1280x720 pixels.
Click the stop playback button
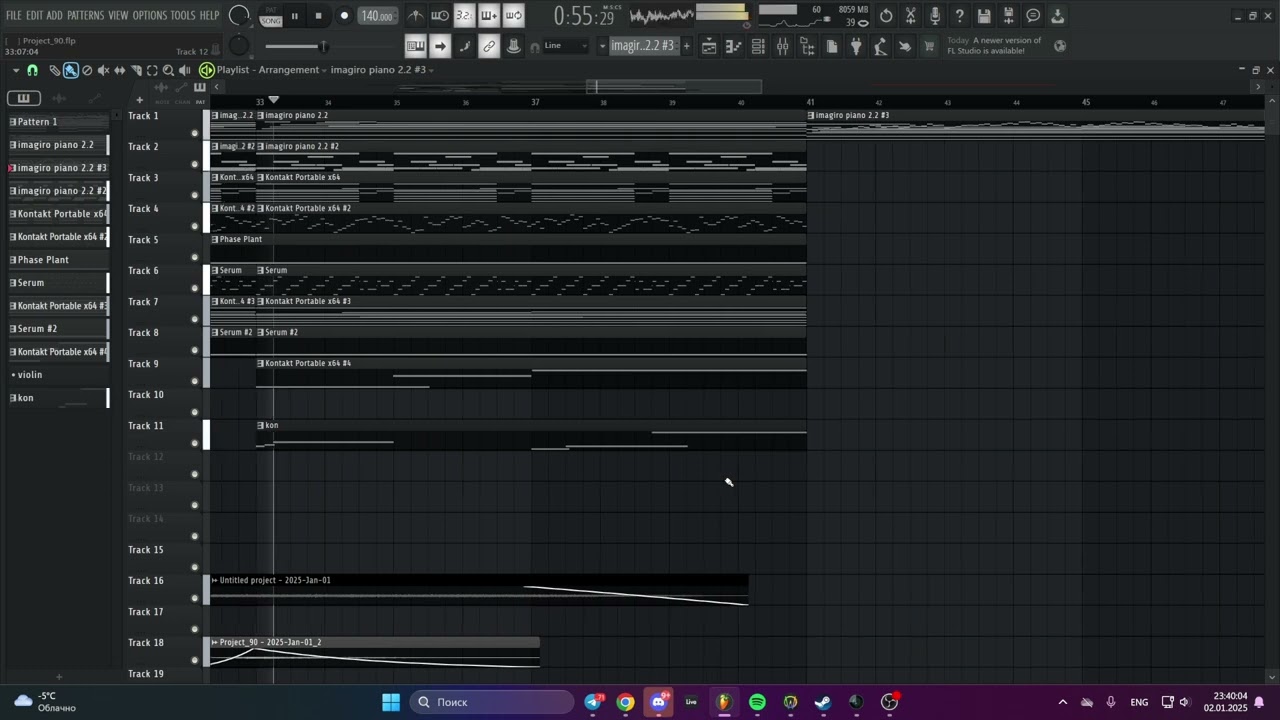point(318,16)
